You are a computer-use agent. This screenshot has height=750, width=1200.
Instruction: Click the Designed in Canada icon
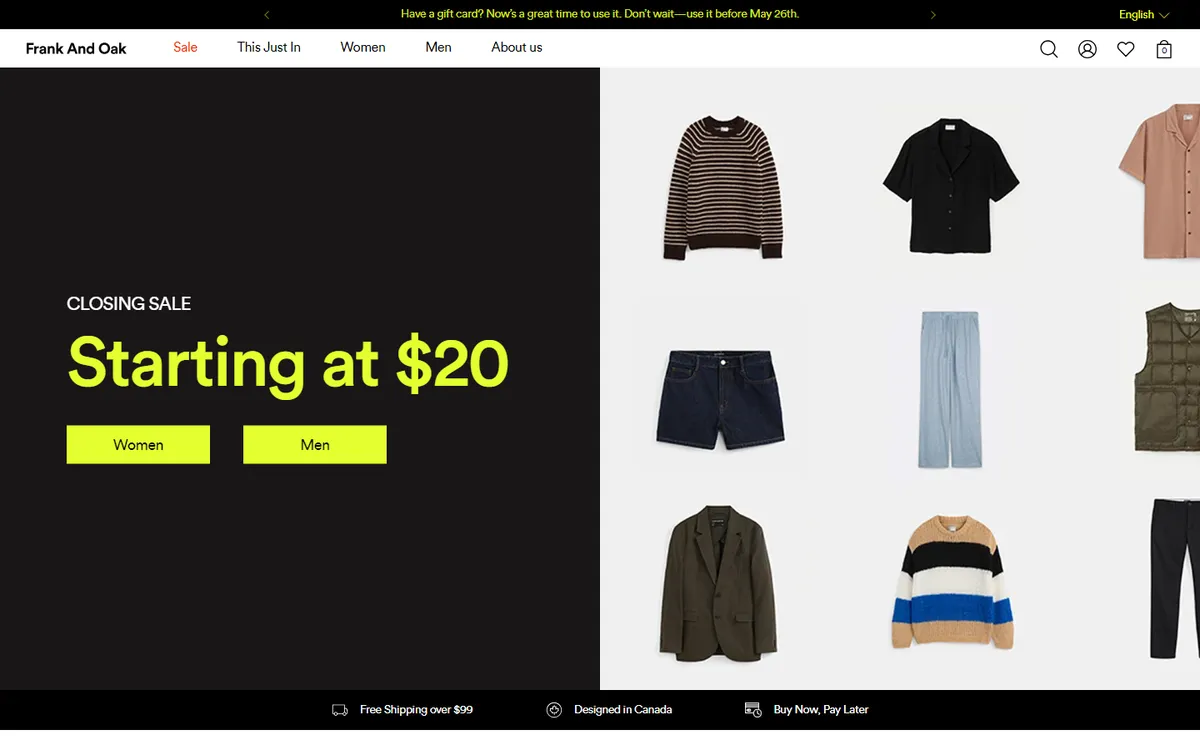[x=554, y=710]
